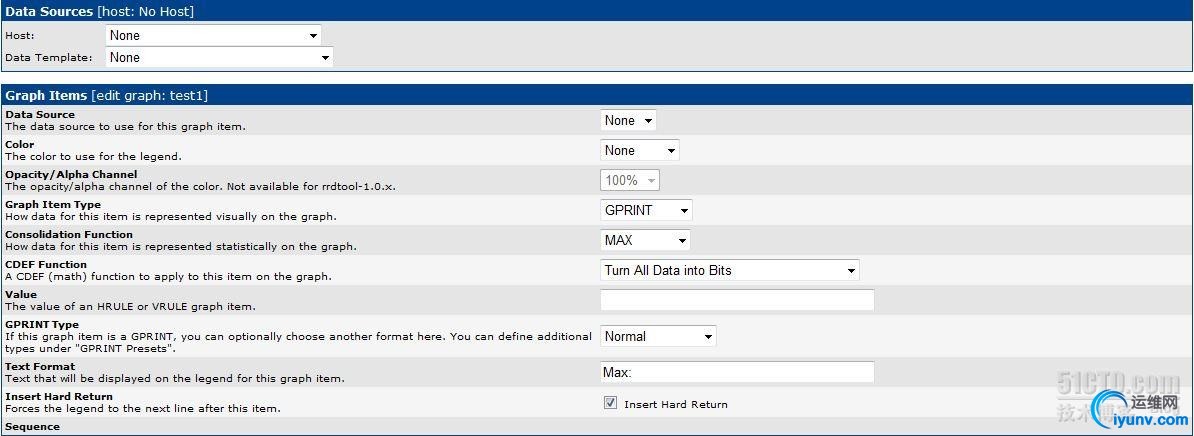Uncheck the Insert Hard Return checkbox
Screen dimensions: 1194x436
point(610,404)
